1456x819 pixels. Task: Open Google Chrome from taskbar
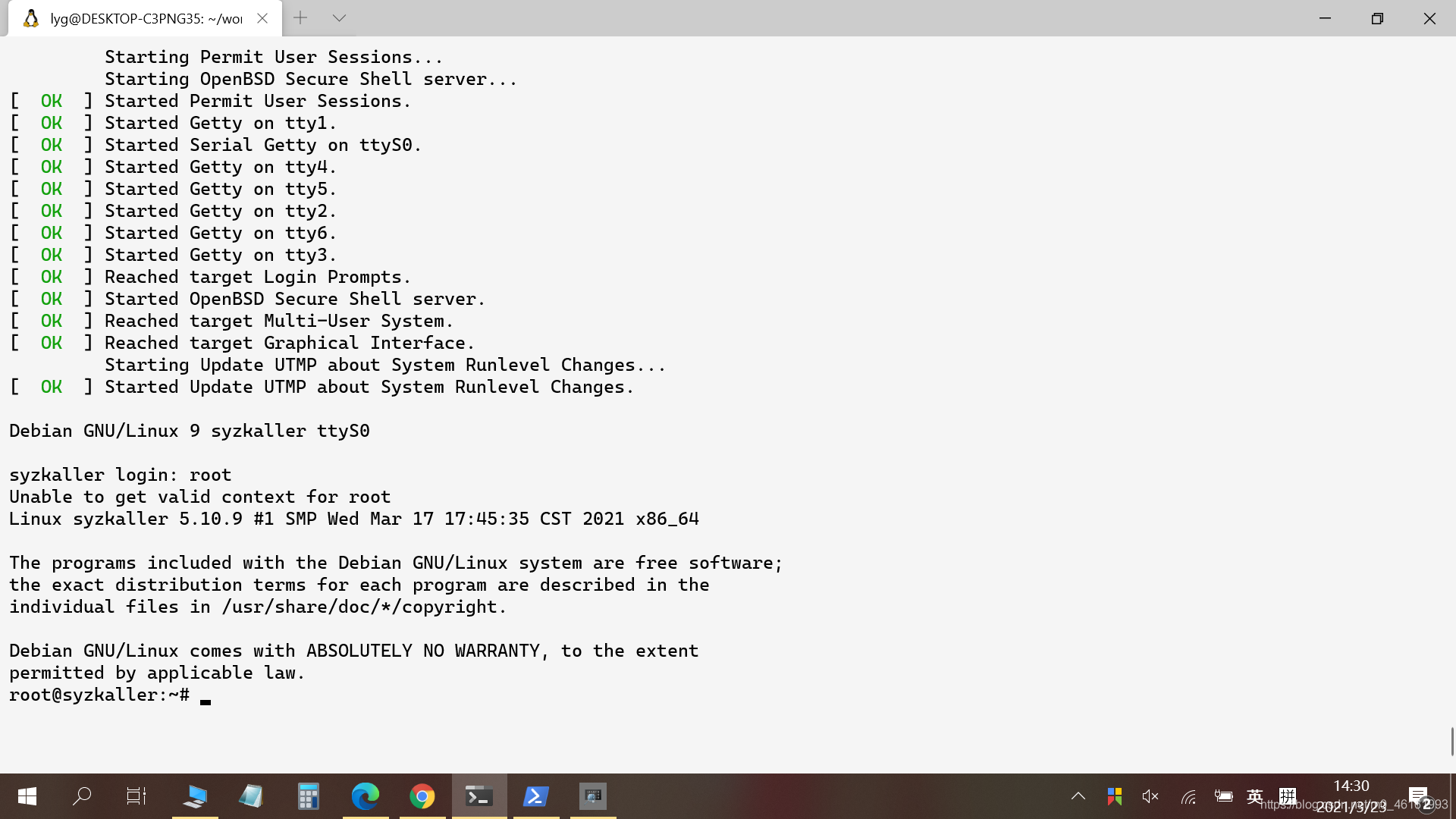click(x=422, y=796)
